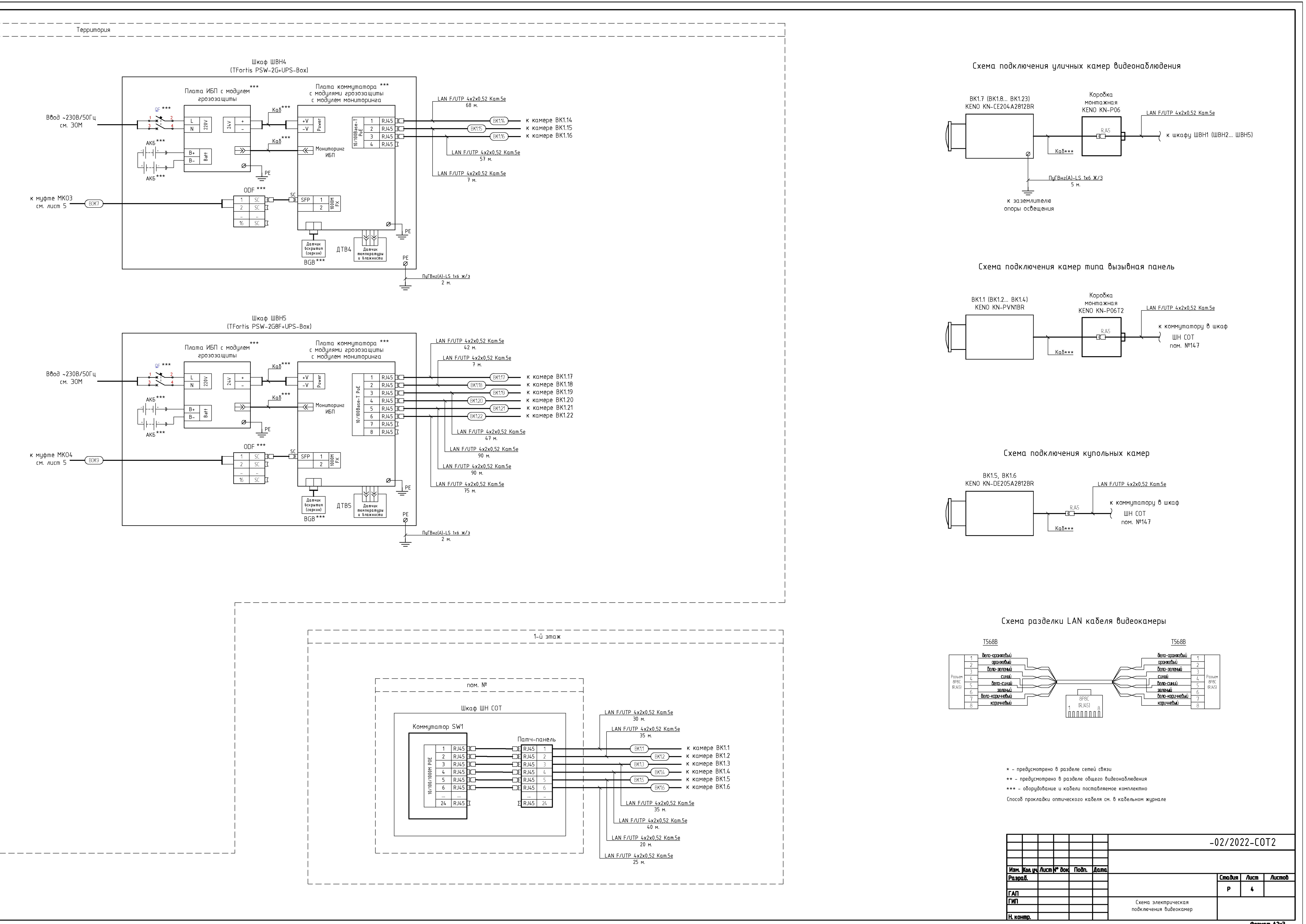Select heading 'Схема подключения купольных камер'

tap(1076, 454)
